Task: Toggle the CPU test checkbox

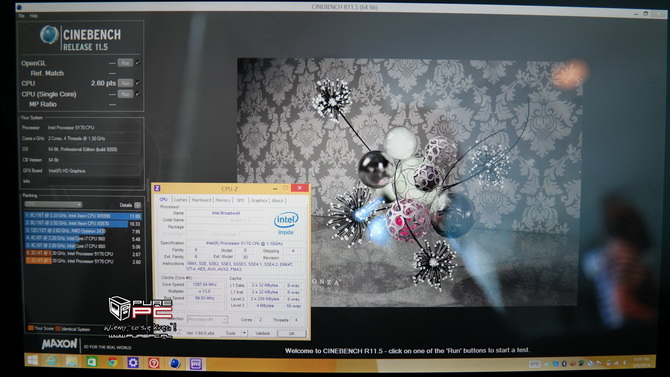Action: 138,83
